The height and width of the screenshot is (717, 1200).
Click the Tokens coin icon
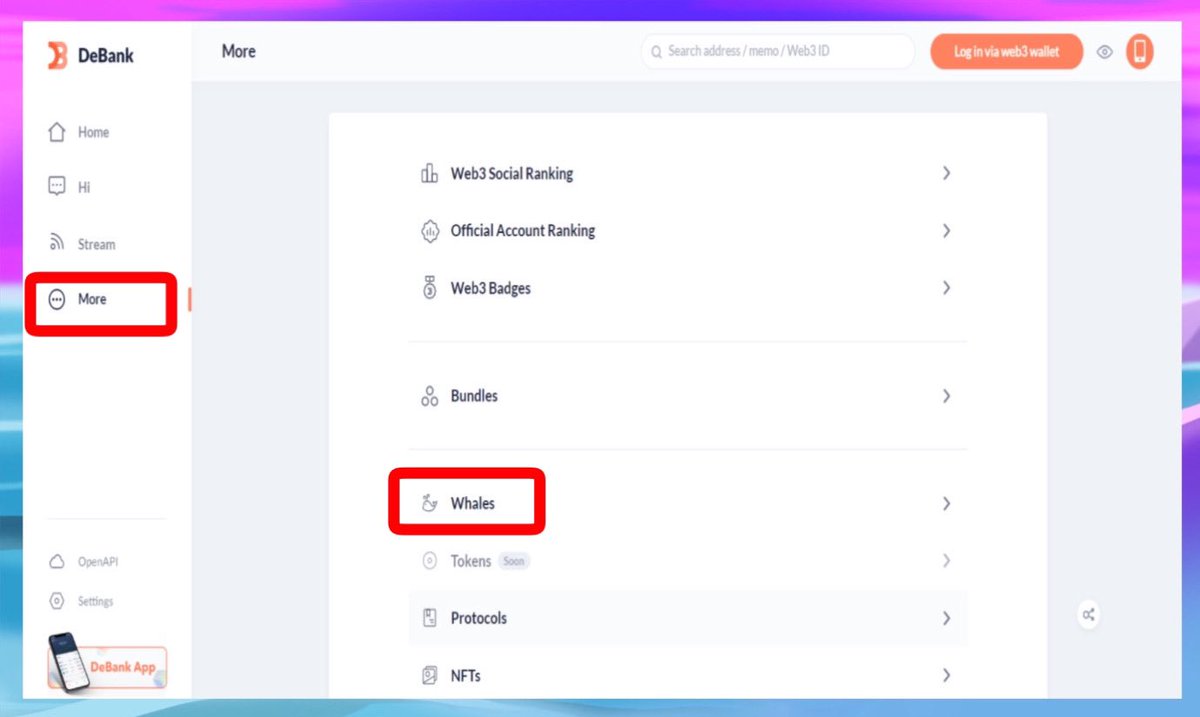(x=429, y=561)
